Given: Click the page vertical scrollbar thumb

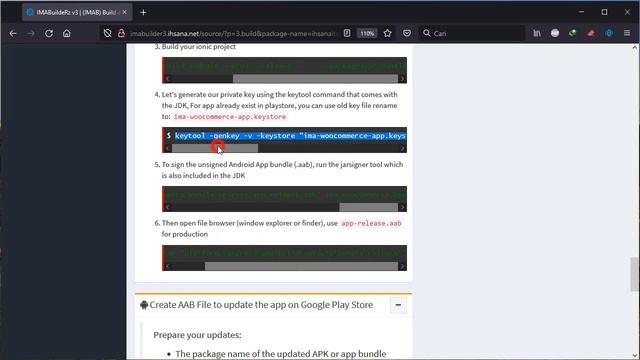Looking at the screenshot, I should (634, 274).
